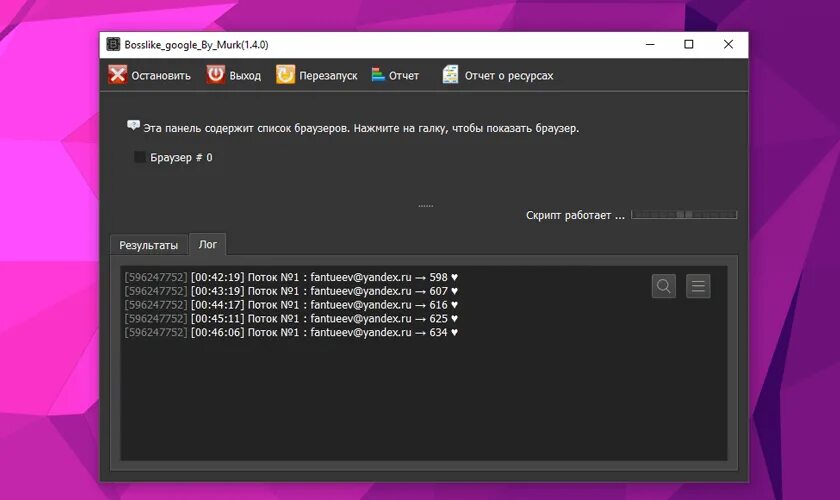The image size is (840, 500).
Task: Open the Отчет report button
Action: 404,76
